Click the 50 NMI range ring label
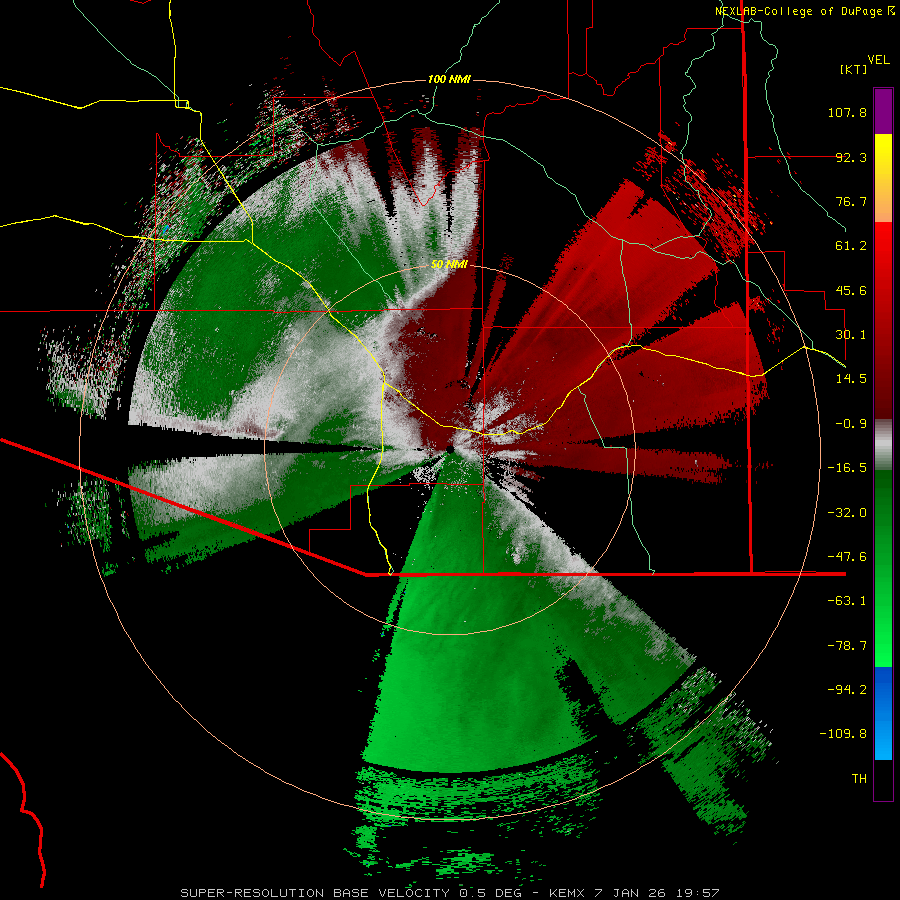This screenshot has height=900, width=900. 449,264
